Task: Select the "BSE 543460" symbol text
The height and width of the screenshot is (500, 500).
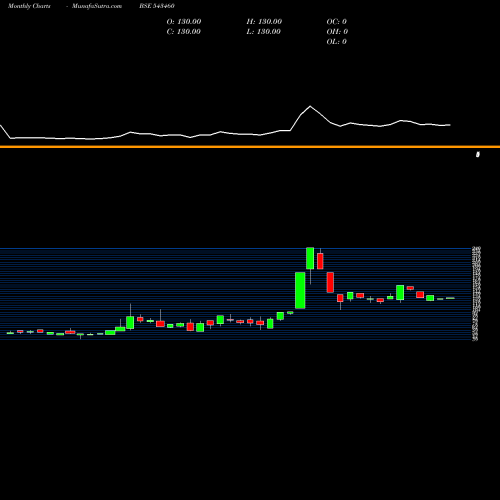Action: 157,6
